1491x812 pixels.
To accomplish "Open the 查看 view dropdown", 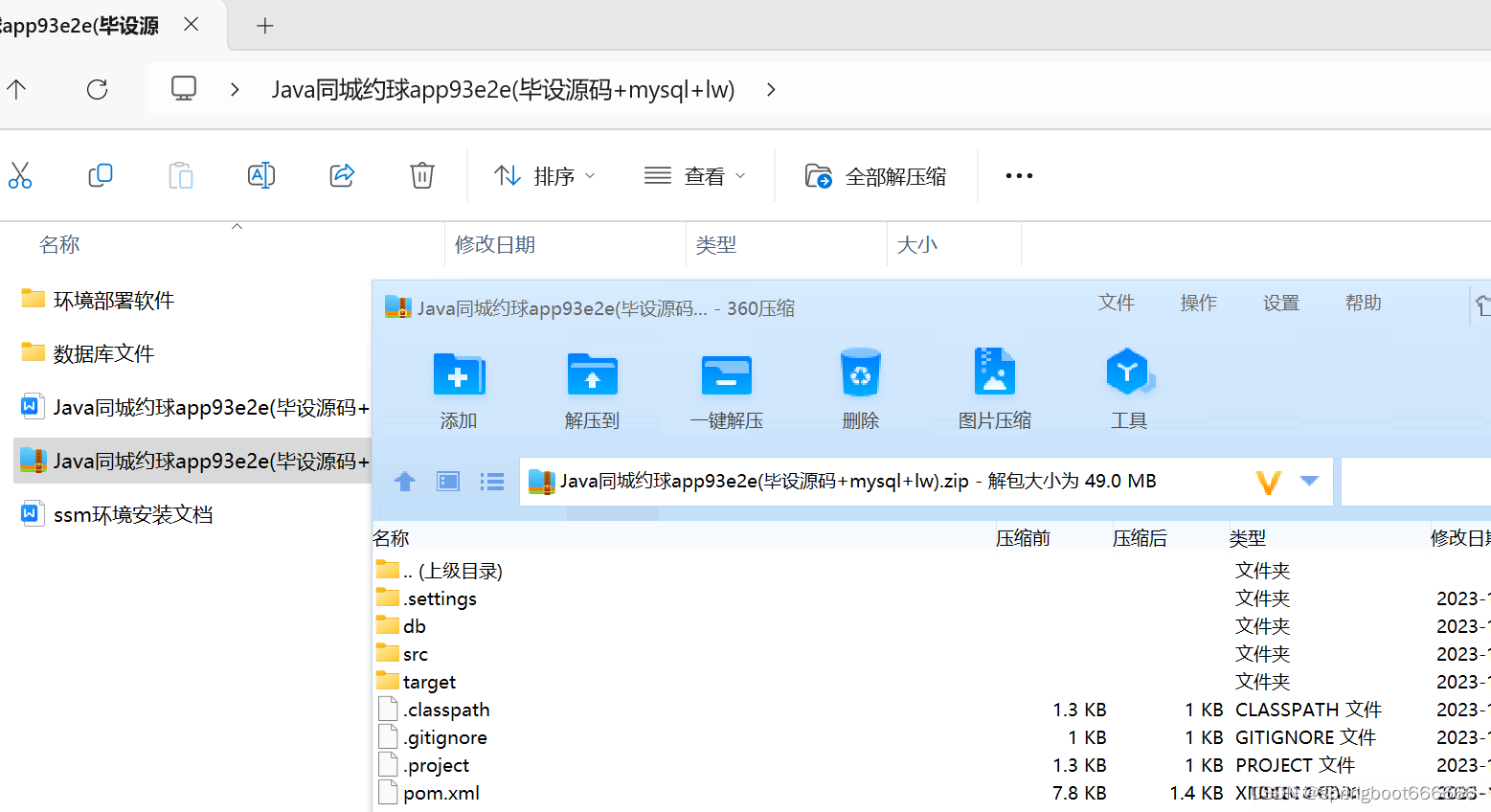I will 695,176.
